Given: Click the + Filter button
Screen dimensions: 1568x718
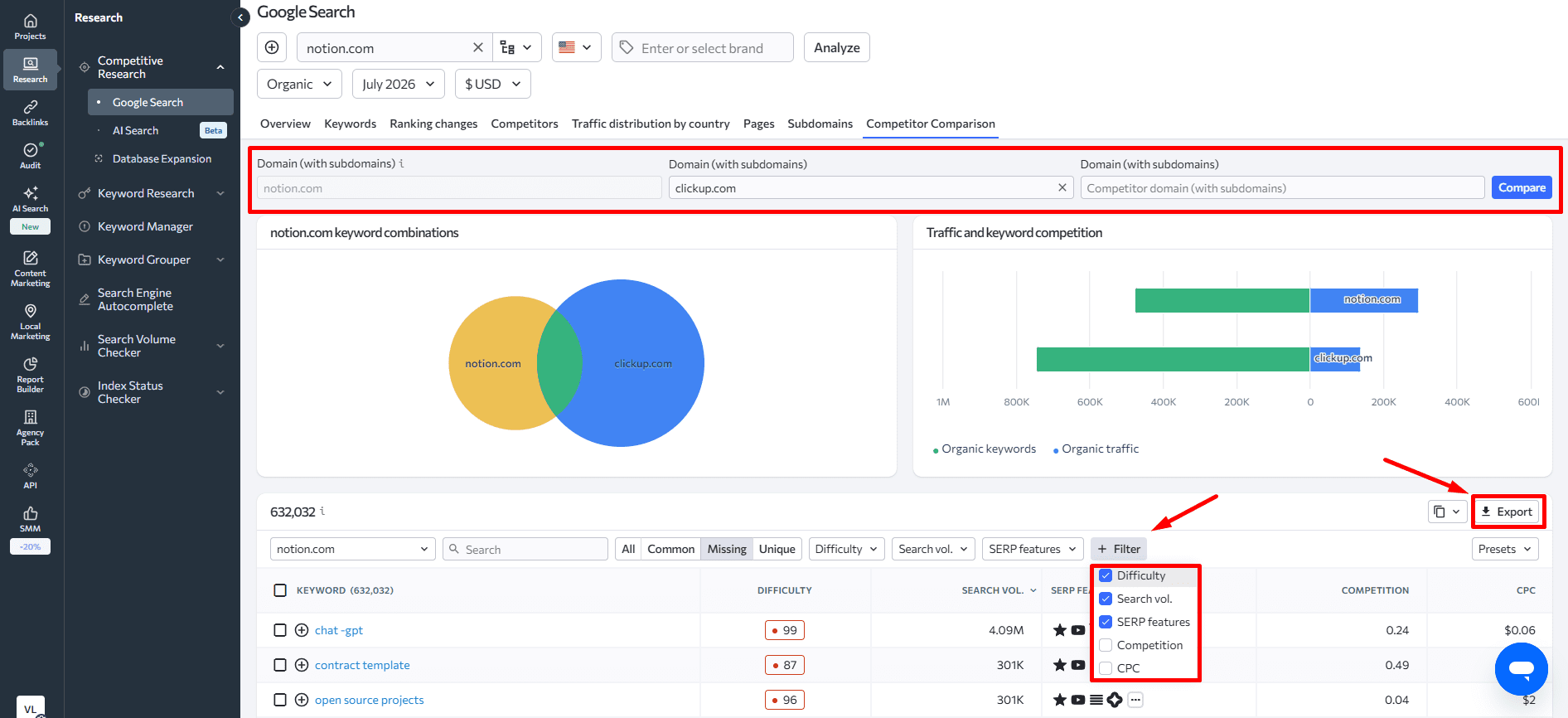Looking at the screenshot, I should point(1119,549).
